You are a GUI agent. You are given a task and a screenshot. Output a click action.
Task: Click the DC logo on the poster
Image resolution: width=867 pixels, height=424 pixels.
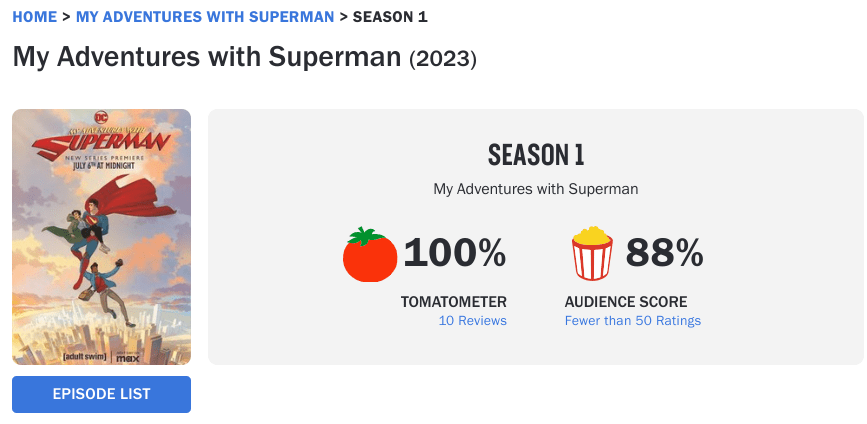[102, 118]
